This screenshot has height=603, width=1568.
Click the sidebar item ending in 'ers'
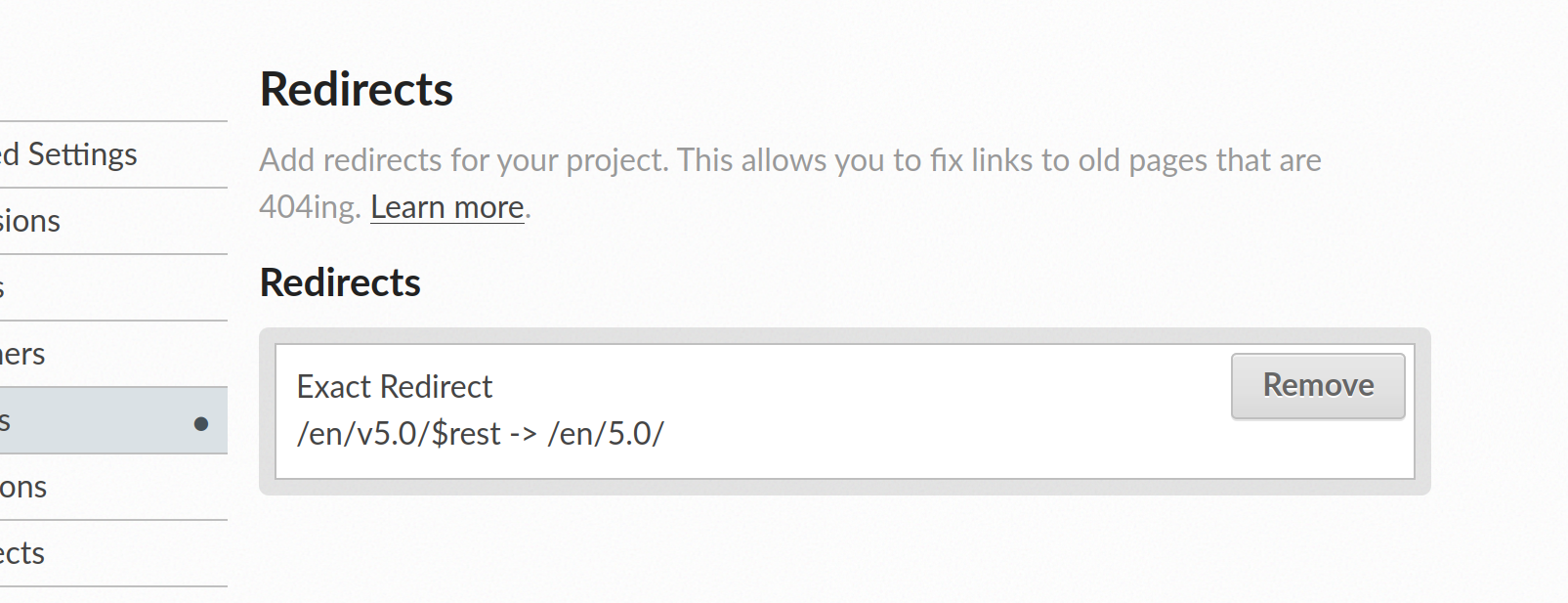point(22,354)
